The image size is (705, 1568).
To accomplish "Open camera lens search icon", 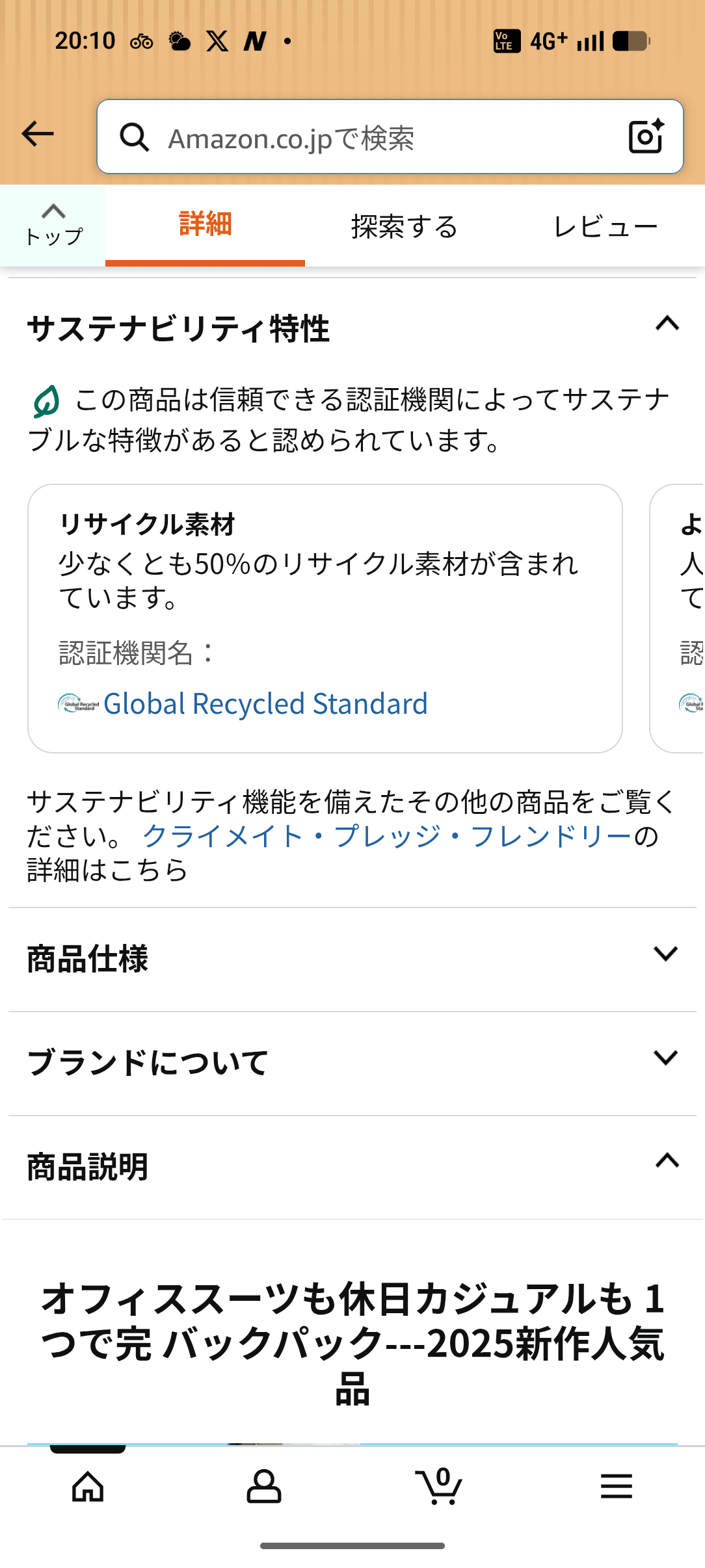I will coord(646,137).
